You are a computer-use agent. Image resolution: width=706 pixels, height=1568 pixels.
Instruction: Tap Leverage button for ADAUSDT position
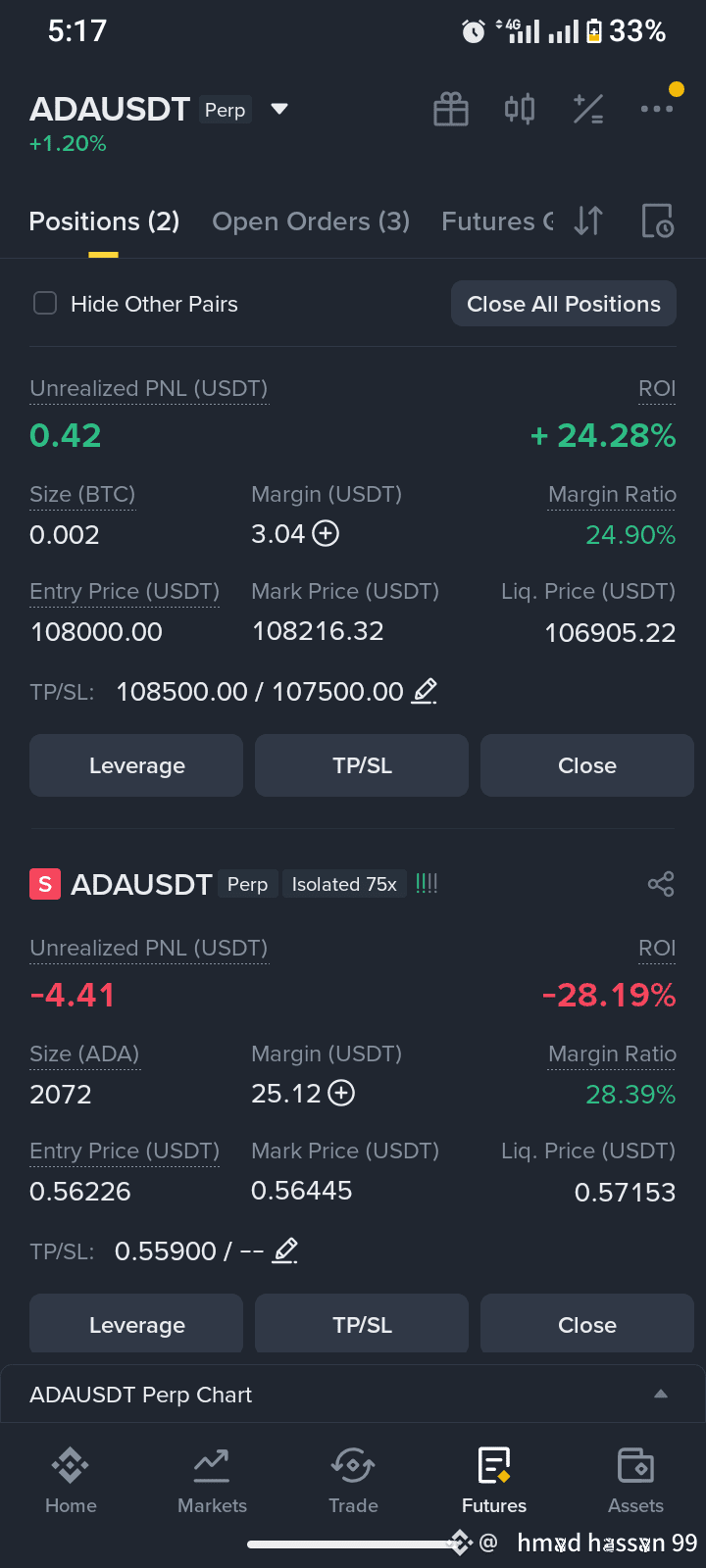pos(136,1325)
